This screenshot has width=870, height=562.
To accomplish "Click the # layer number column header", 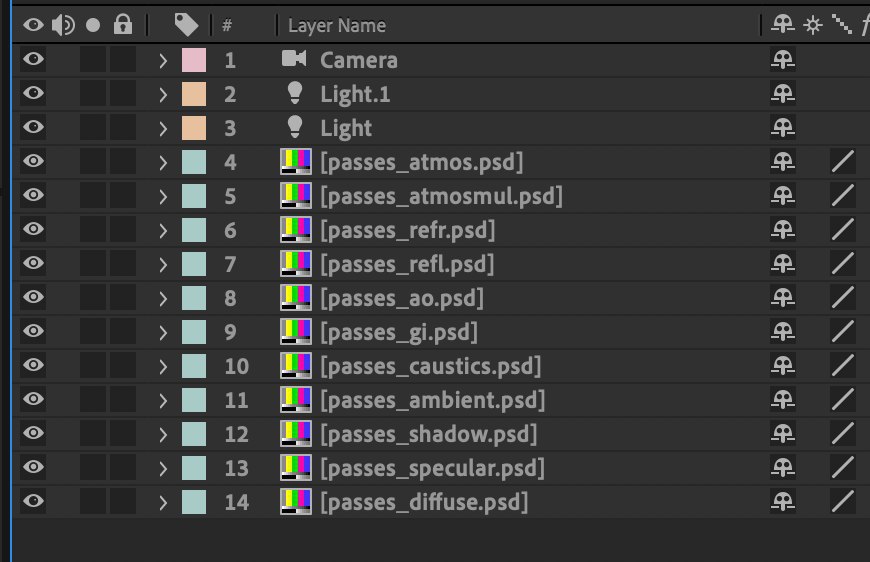I will click(x=227, y=26).
